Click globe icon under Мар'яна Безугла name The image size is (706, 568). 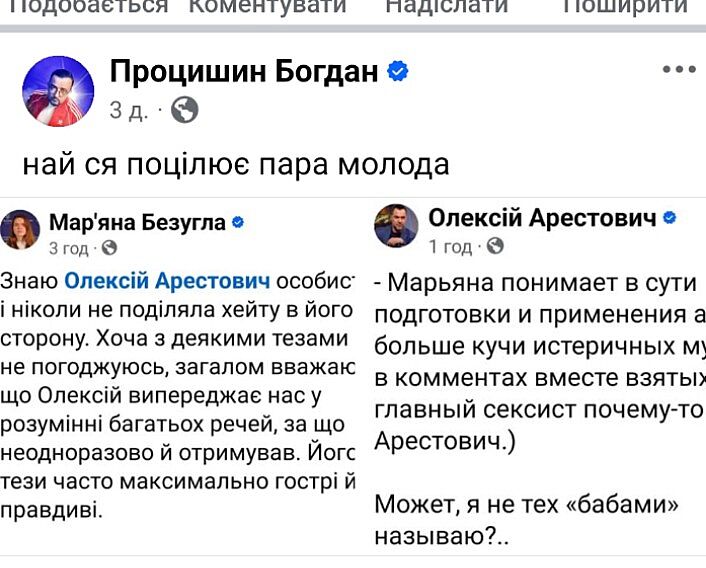tap(110, 247)
